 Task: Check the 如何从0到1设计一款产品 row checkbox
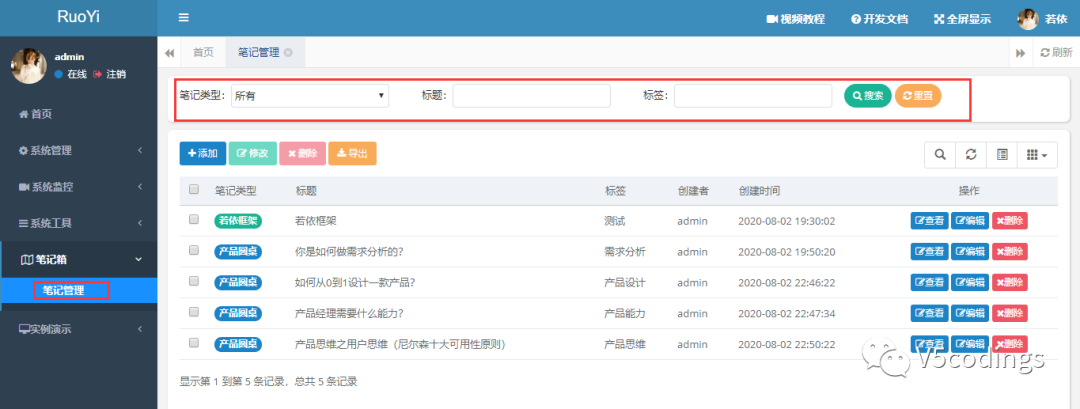[x=194, y=281]
